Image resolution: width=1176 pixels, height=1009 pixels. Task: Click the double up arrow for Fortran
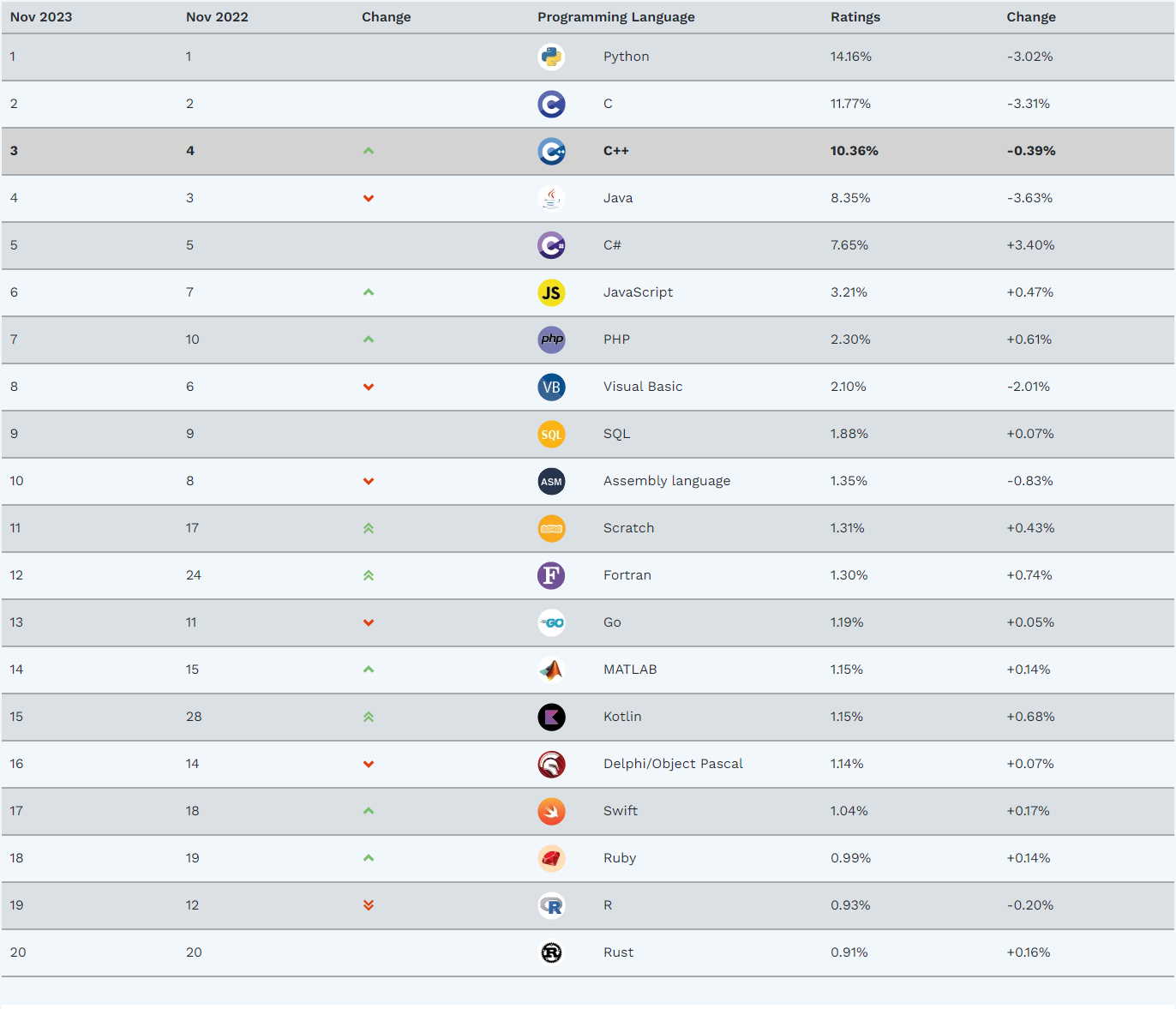point(369,575)
